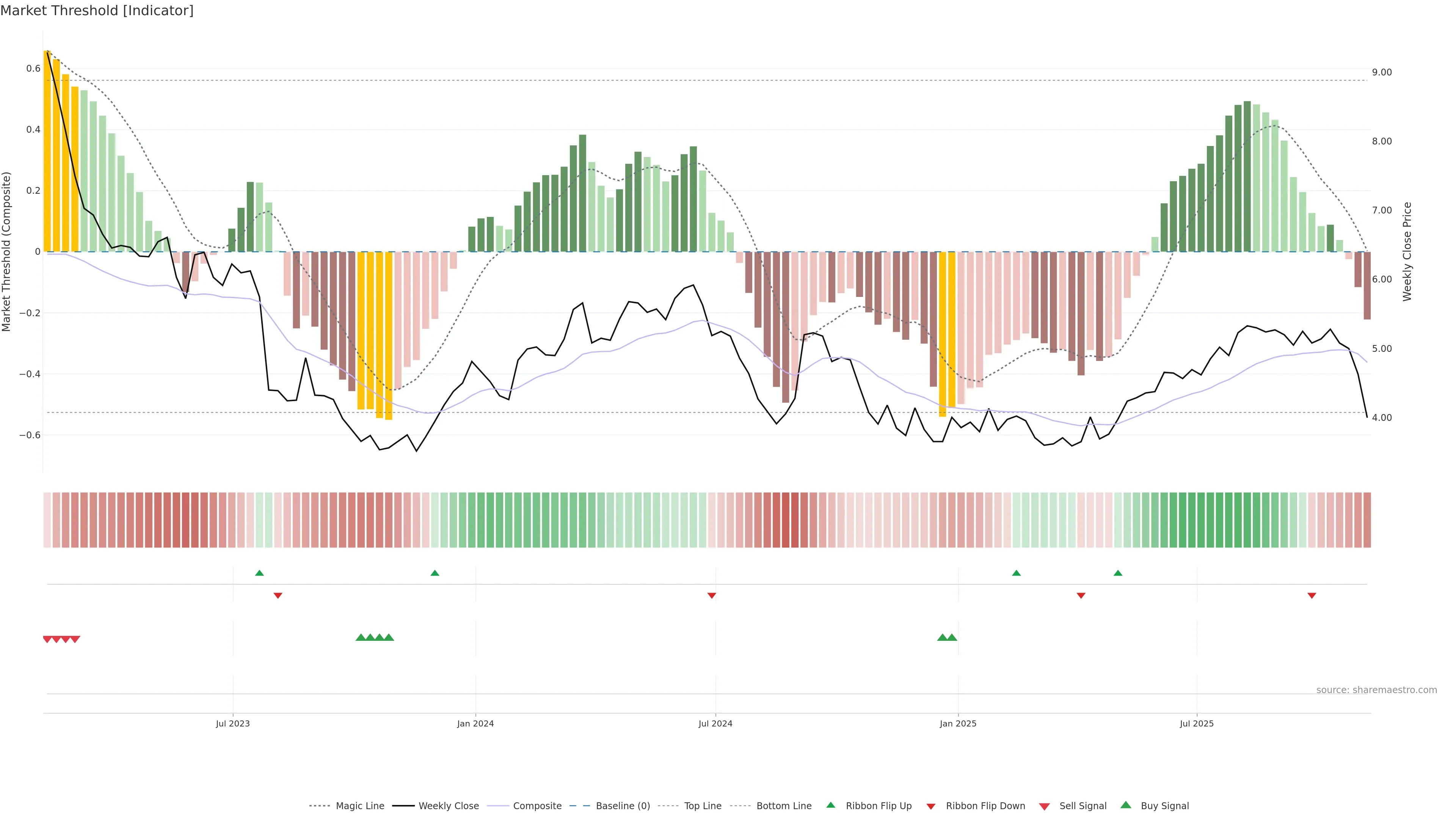Click the Market Threshold [Indicator] chart title

click(x=97, y=11)
